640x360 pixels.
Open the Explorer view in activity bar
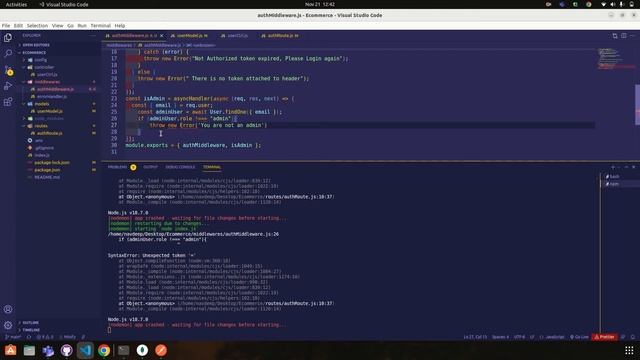(x=8, y=38)
